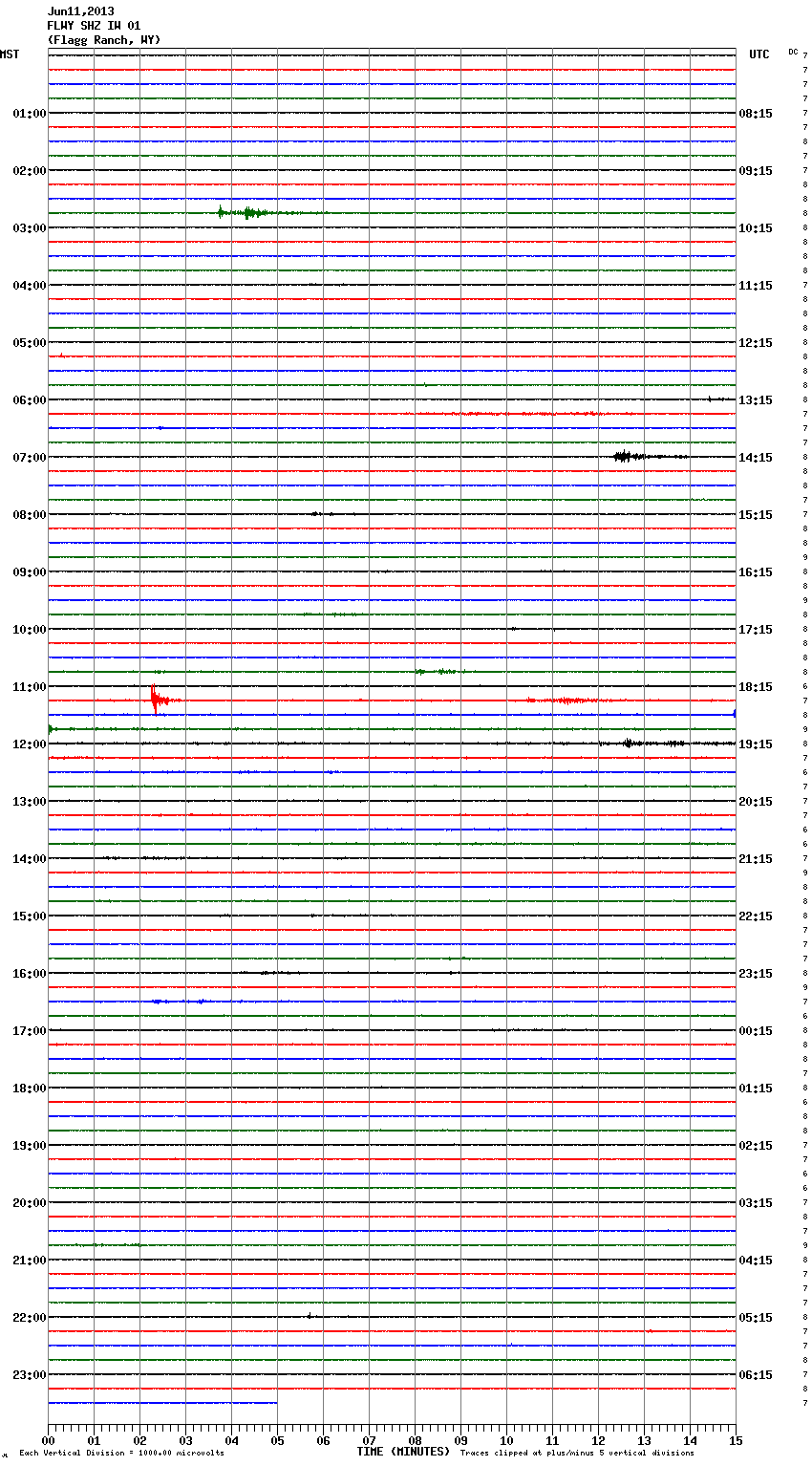
Task: Click minute "15" on the bottom axis
Action: [x=736, y=1440]
